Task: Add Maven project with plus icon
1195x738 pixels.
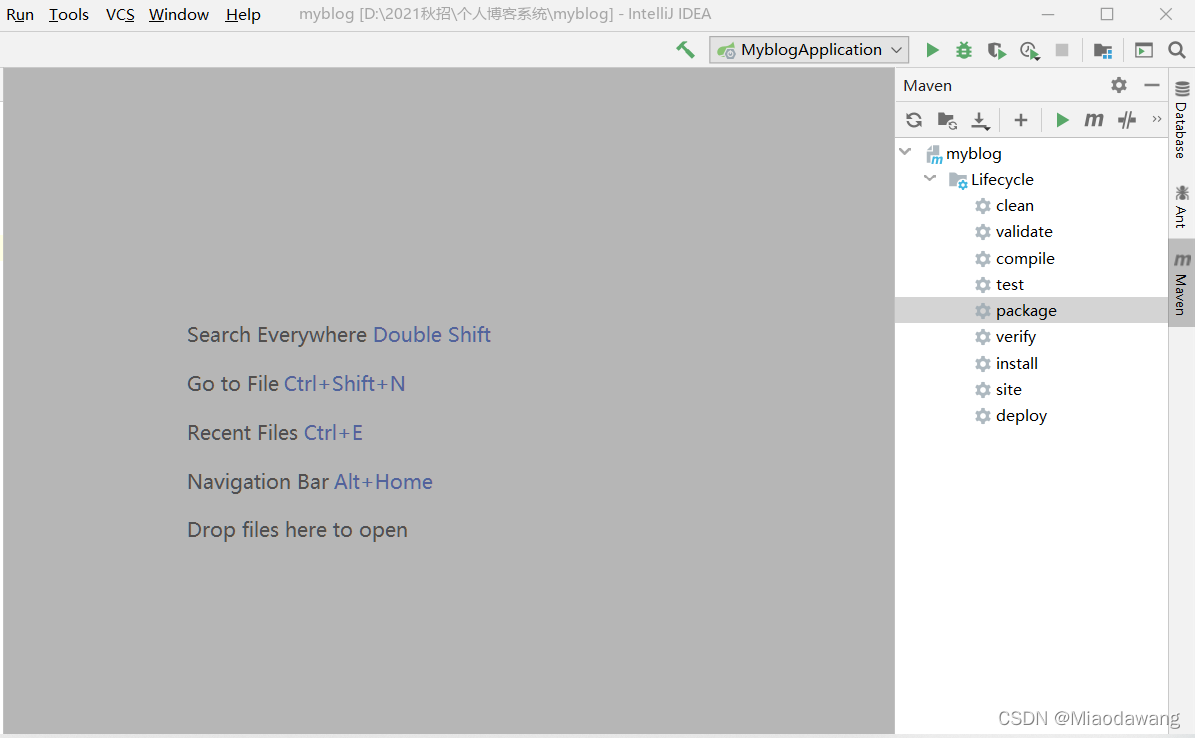Action: coord(1020,120)
